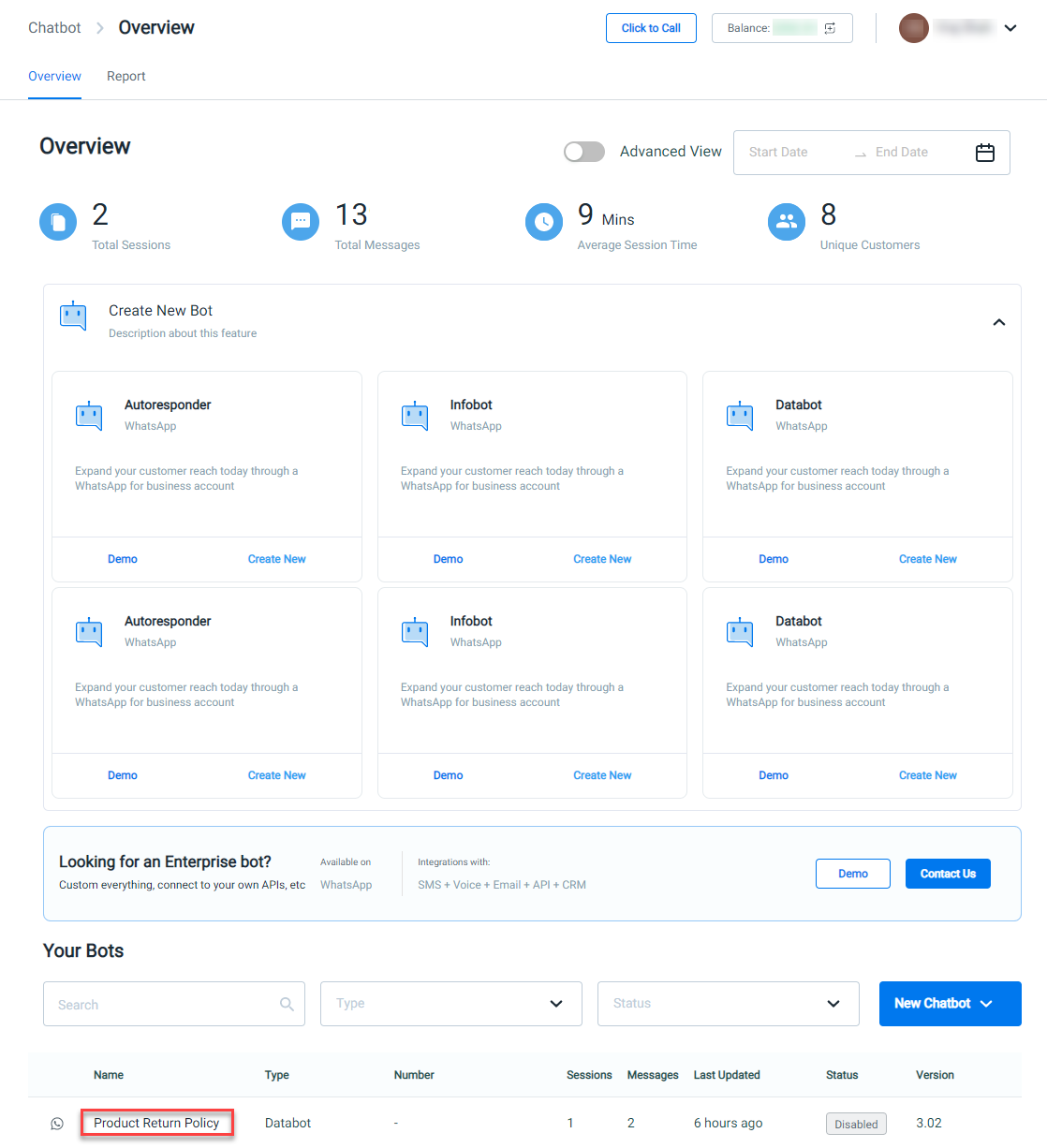Click the bot icon on second Databot card
This screenshot has width=1047, height=1148.
point(740,631)
